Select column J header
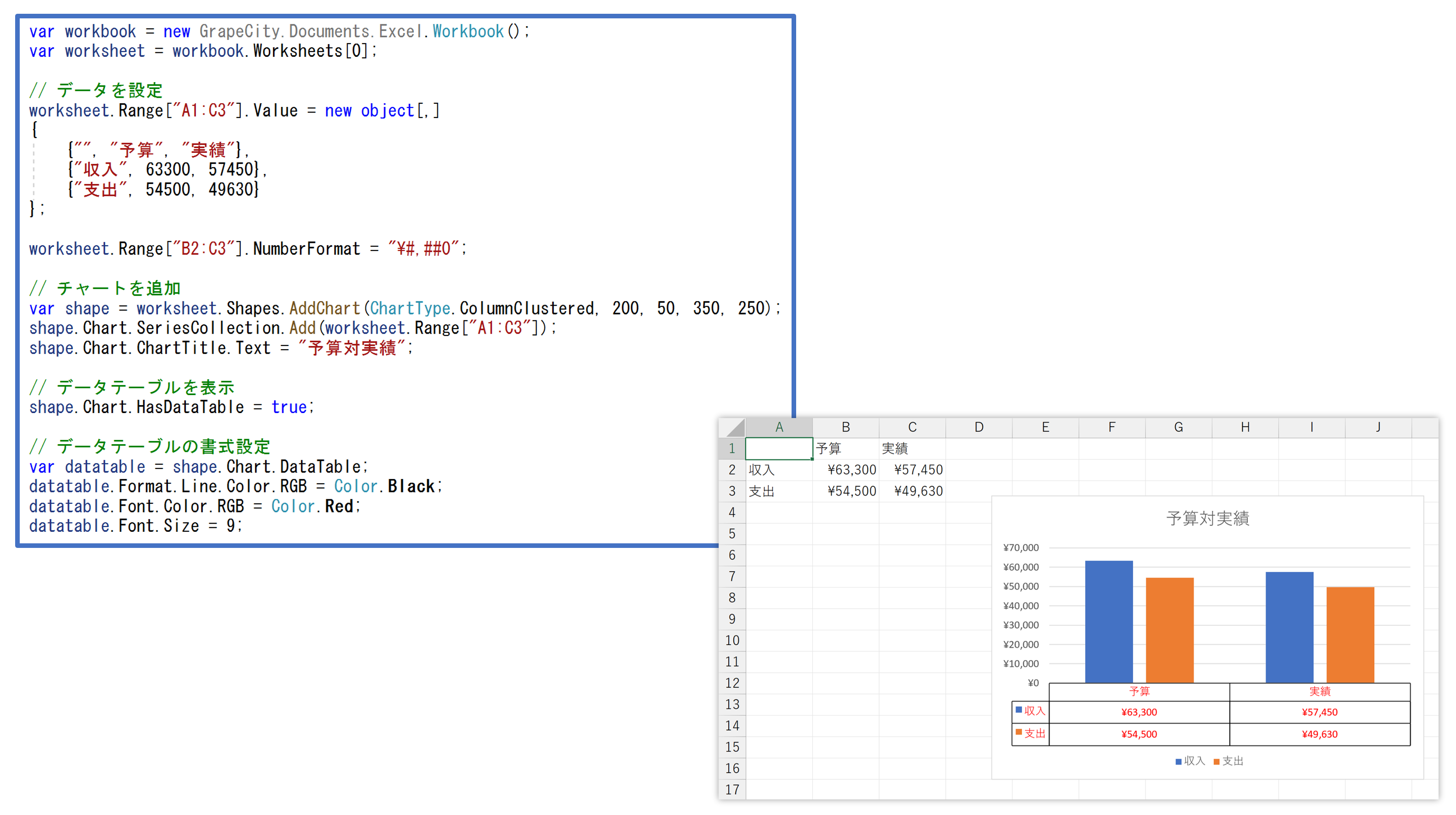This screenshot has width=1456, height=815. [x=1378, y=427]
